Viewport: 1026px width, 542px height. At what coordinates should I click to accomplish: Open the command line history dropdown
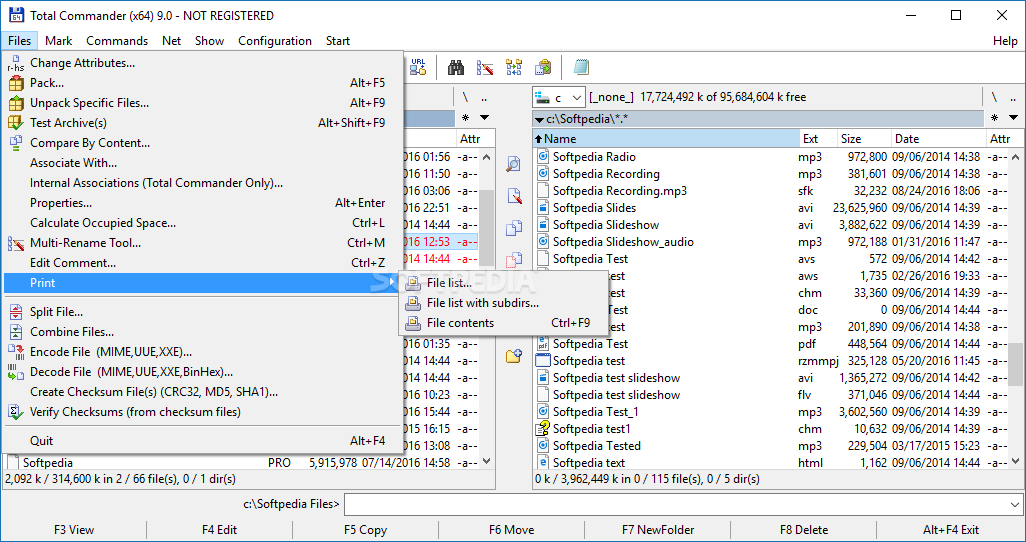point(1015,505)
